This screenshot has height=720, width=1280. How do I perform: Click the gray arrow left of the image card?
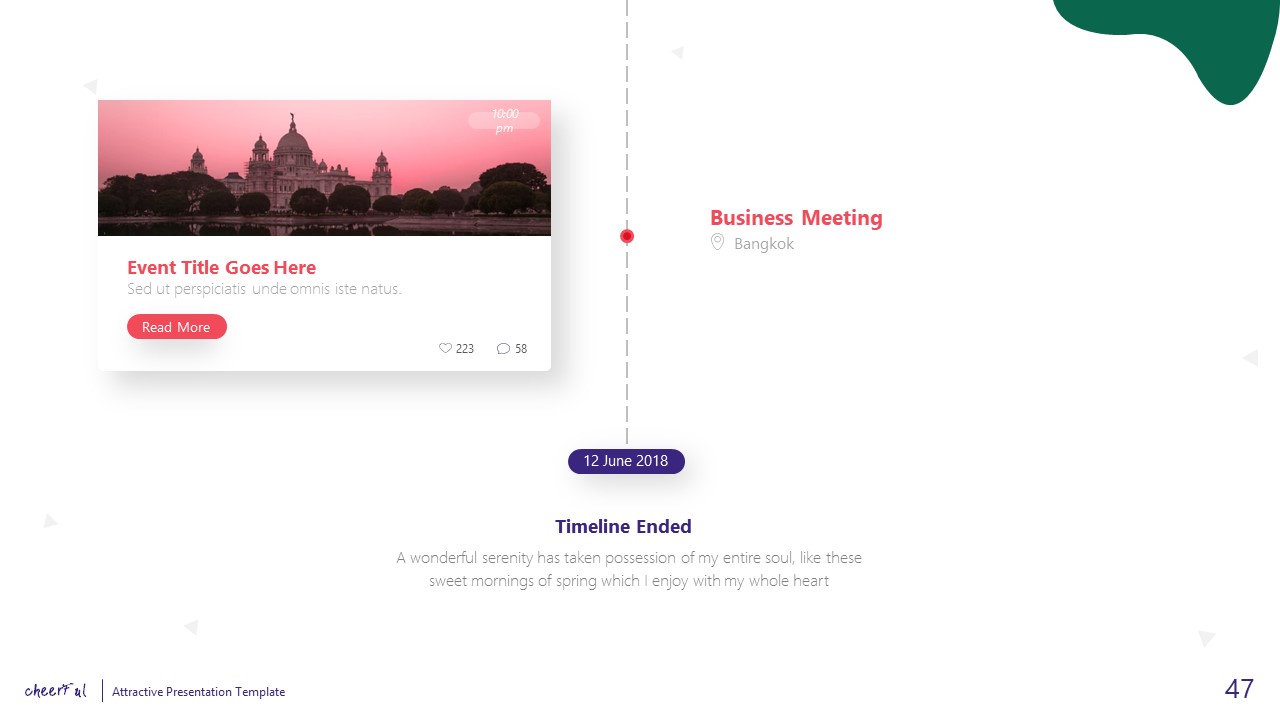click(90, 86)
